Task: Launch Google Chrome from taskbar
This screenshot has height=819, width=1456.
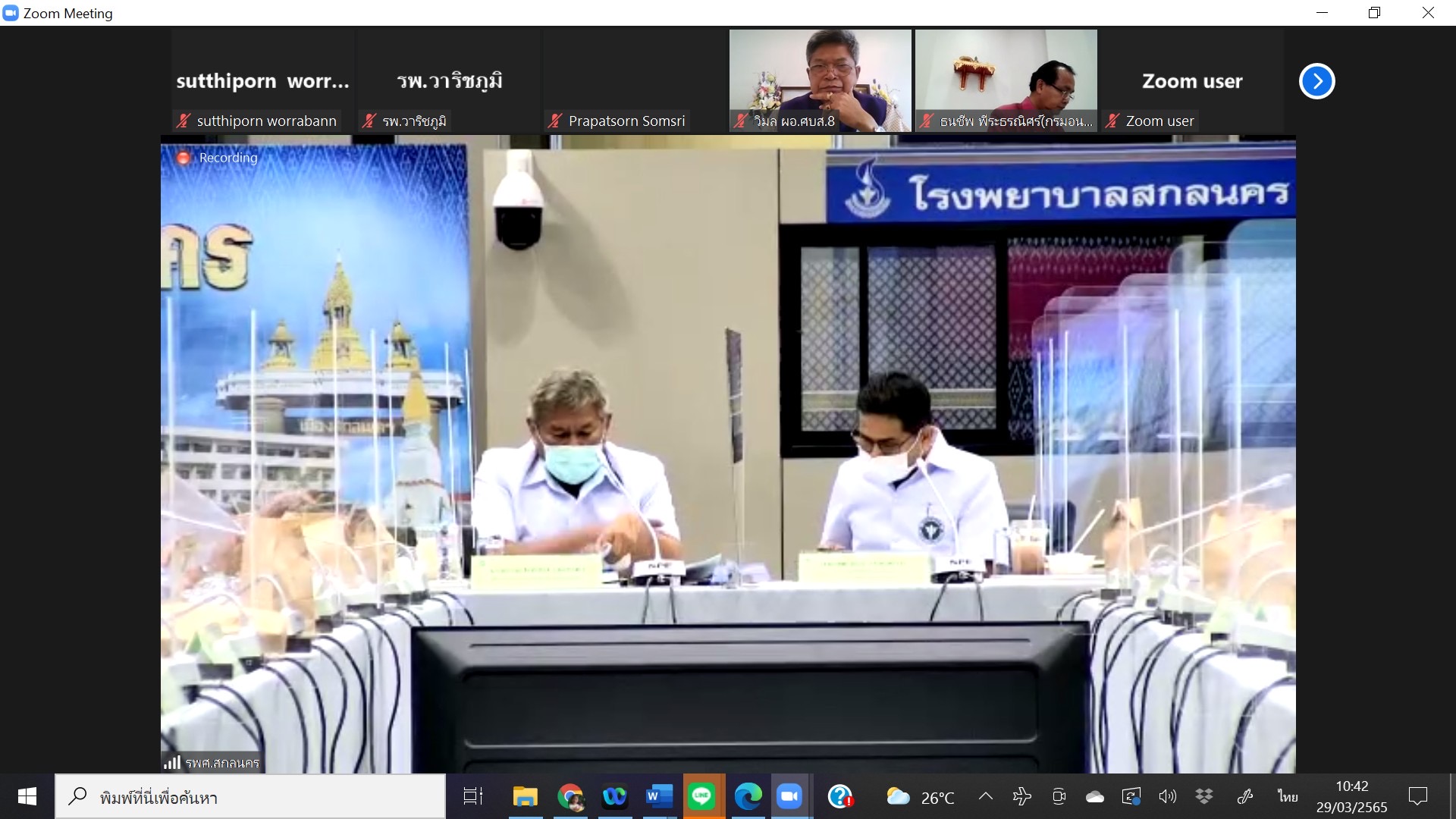Action: tap(570, 796)
